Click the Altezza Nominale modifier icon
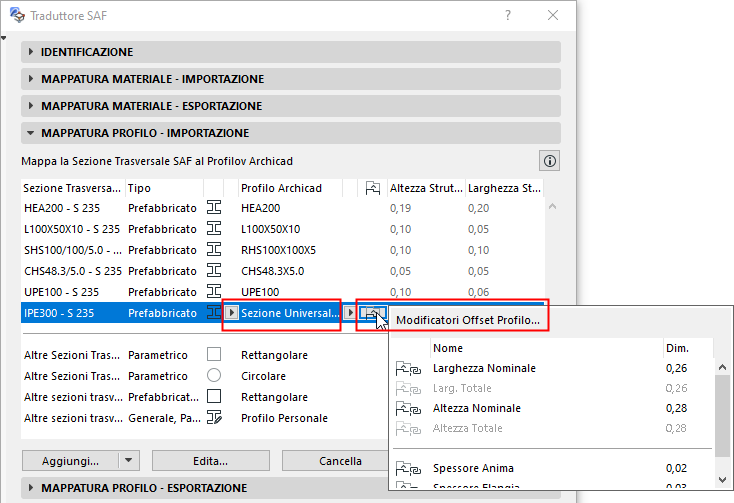Screen dimensions: 734x503 (x=408, y=408)
